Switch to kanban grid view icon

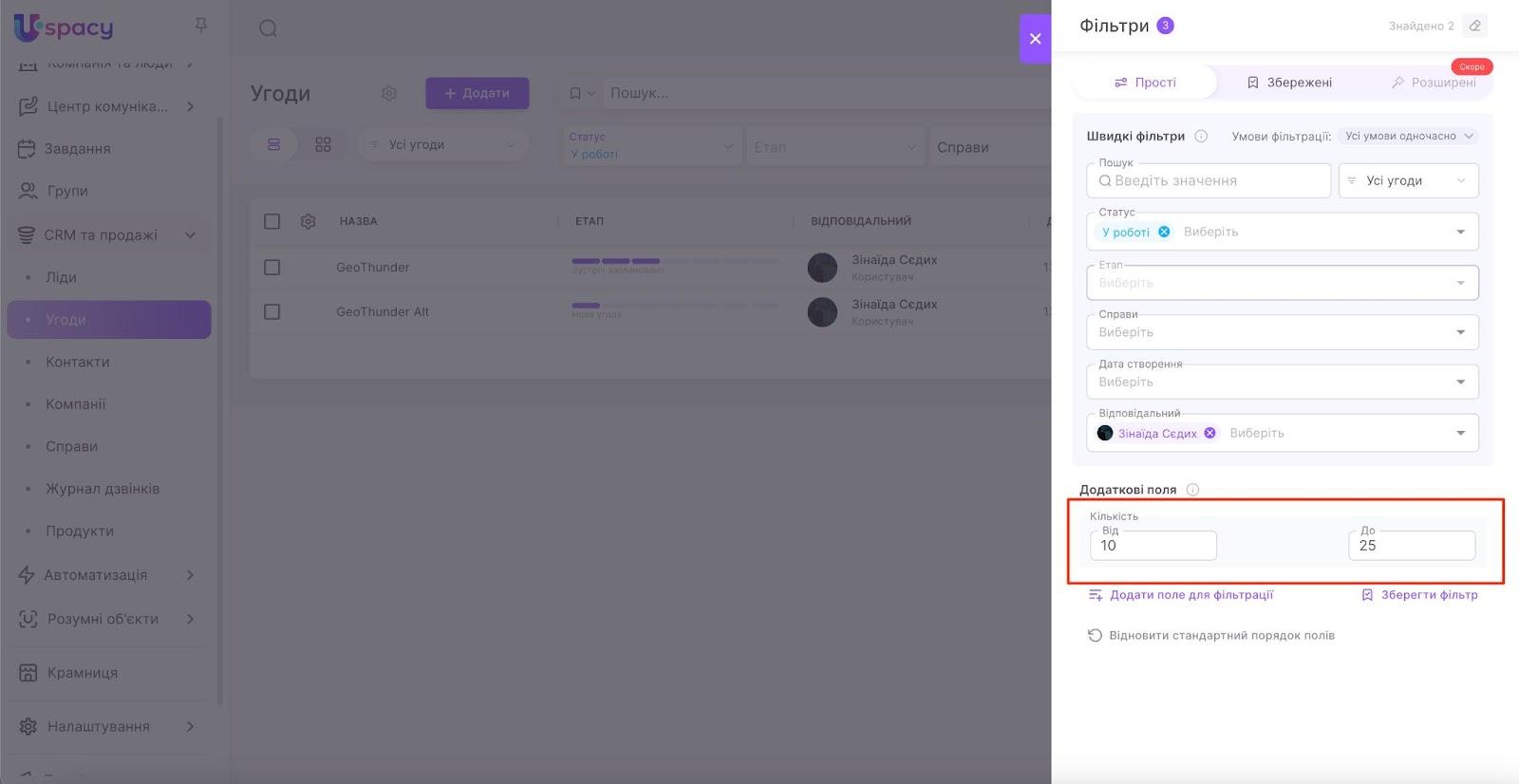[323, 144]
